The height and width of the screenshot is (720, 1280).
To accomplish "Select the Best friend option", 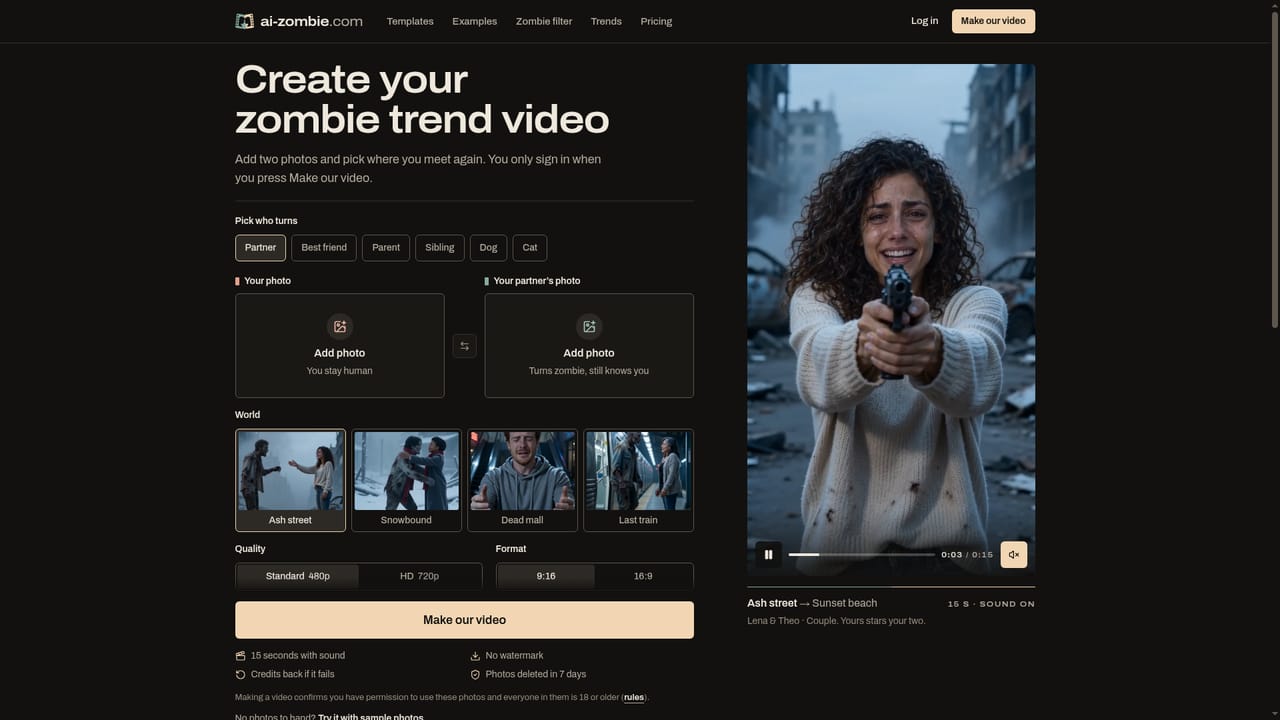I will pos(324,248).
